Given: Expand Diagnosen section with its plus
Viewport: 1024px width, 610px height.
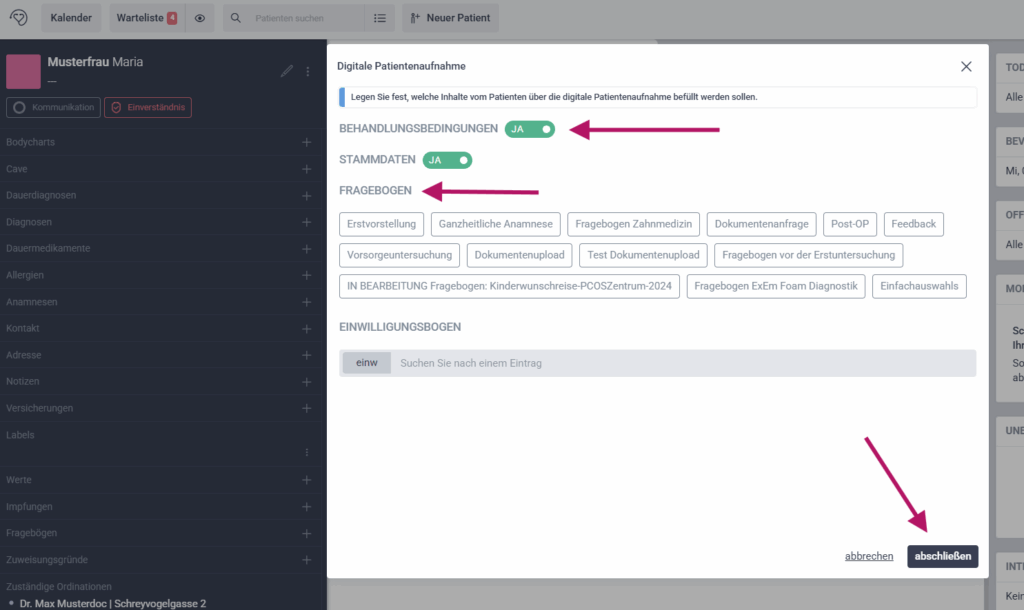Looking at the screenshot, I should click(x=307, y=222).
